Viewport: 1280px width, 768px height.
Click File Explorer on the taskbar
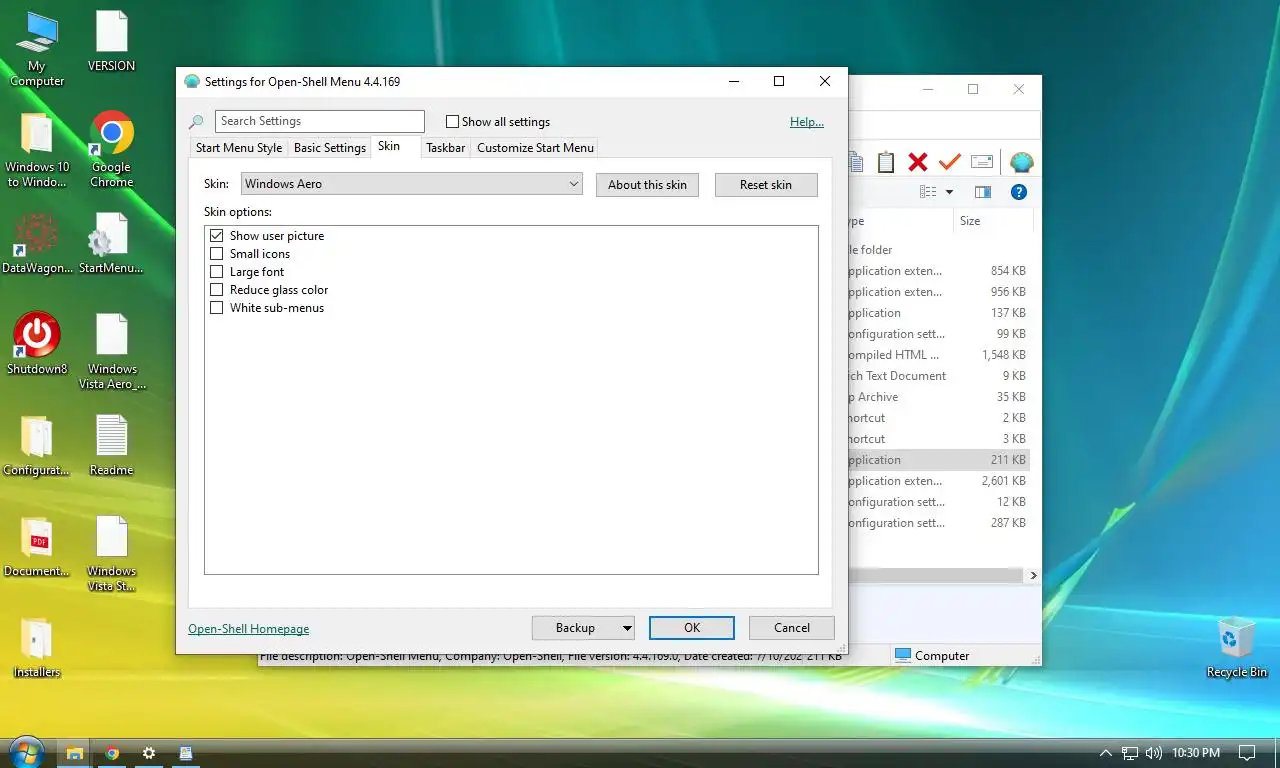tap(74, 753)
